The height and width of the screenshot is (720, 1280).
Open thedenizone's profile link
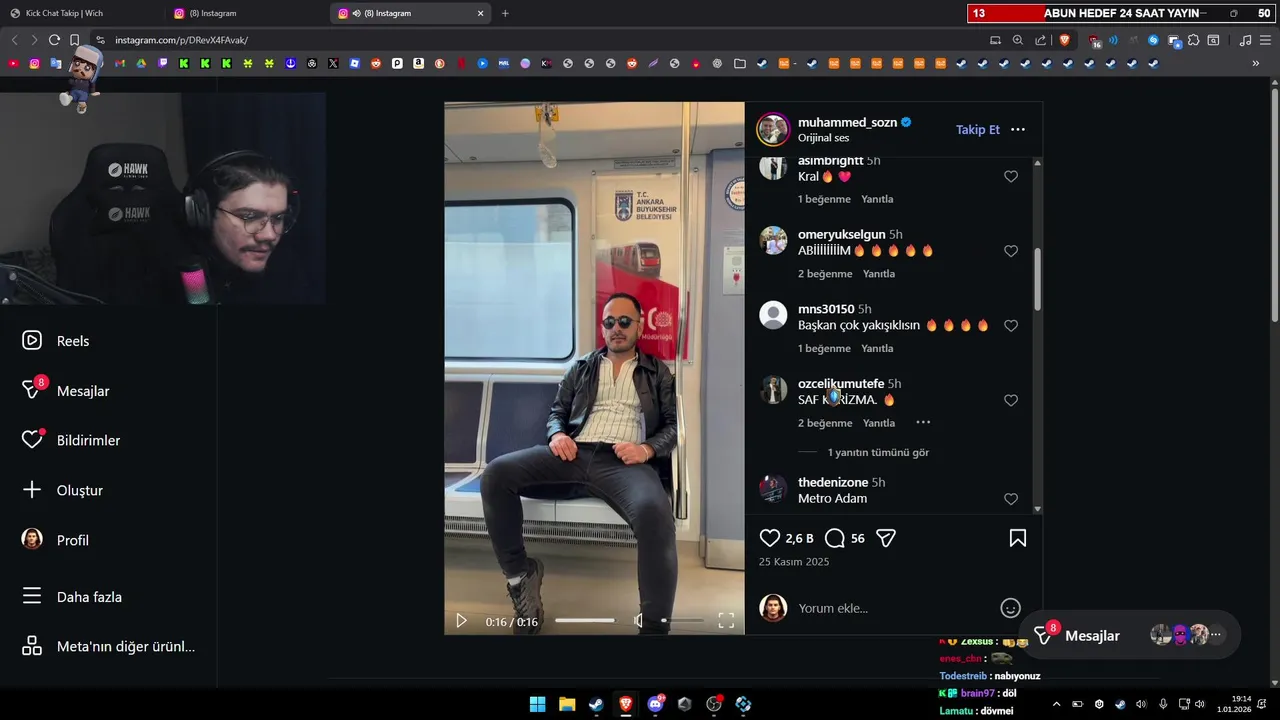[x=833, y=482]
